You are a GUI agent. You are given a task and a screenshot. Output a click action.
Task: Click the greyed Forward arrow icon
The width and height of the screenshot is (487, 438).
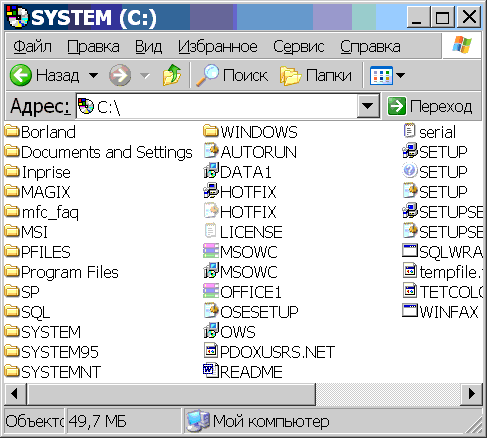(x=120, y=75)
